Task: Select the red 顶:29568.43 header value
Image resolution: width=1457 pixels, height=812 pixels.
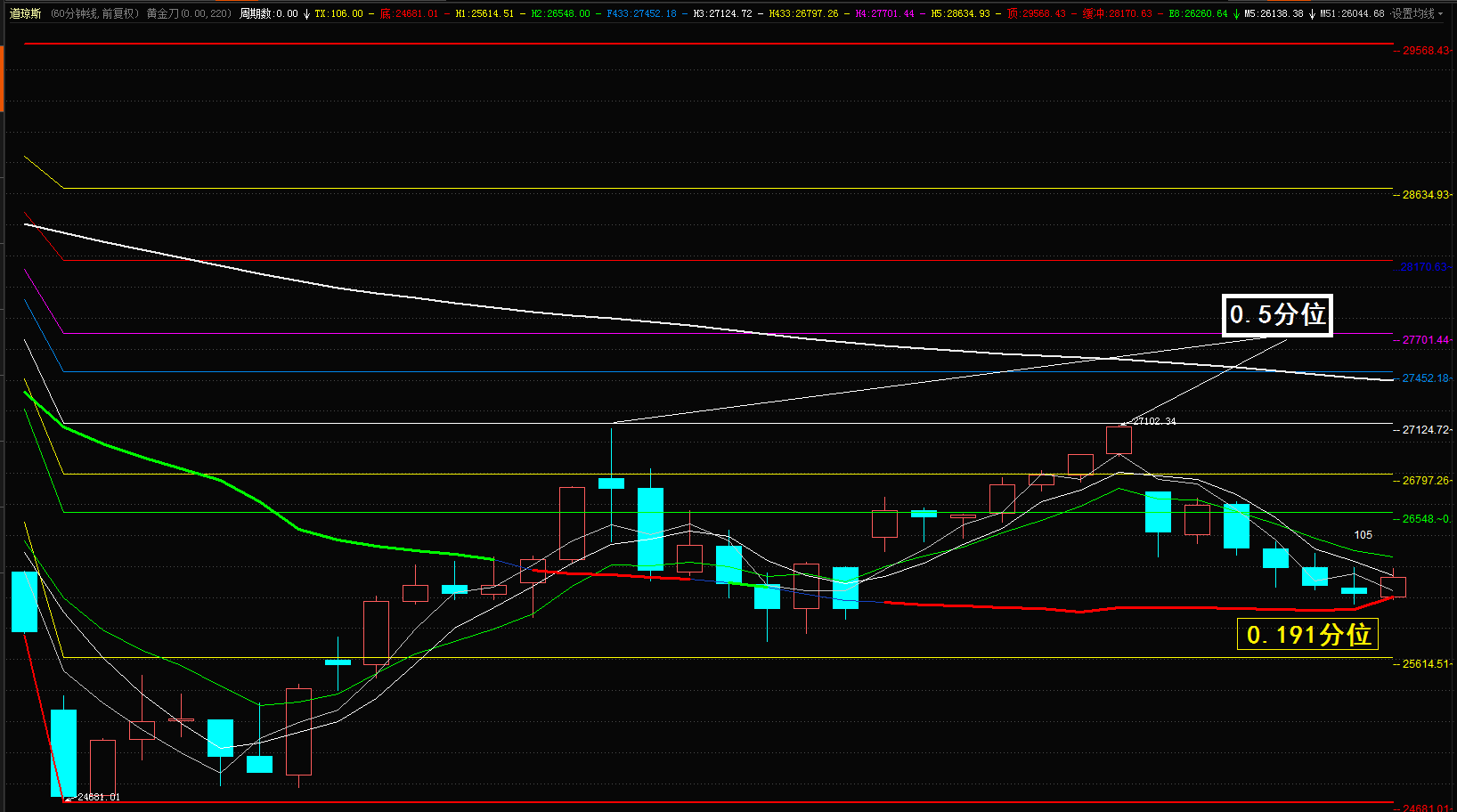Action: pos(1036,13)
